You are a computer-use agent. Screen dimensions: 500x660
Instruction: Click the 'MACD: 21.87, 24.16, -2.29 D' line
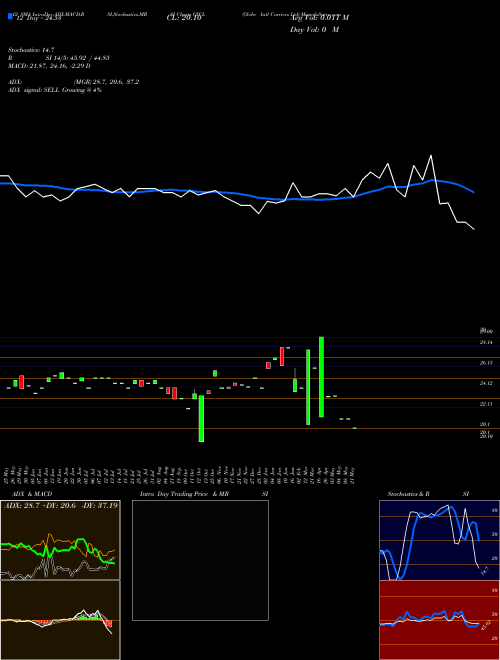pos(49,66)
